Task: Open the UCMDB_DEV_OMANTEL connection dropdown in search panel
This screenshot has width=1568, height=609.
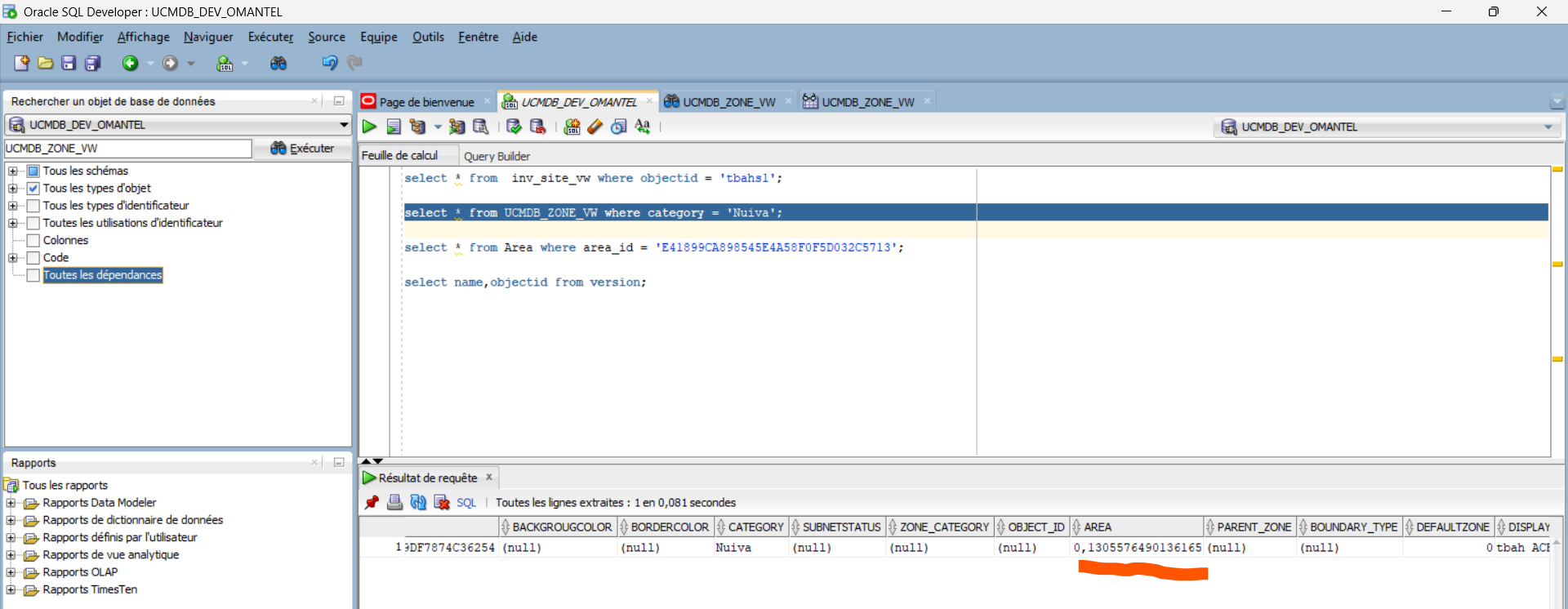Action: click(344, 125)
